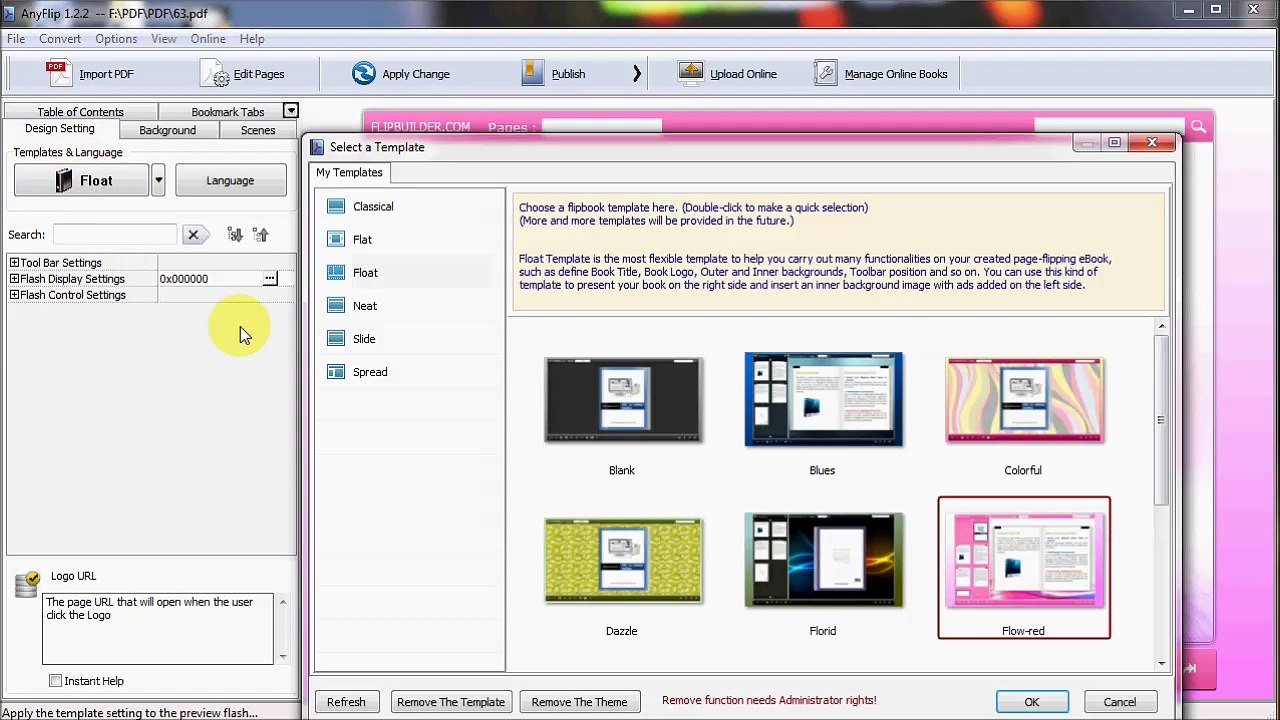The width and height of the screenshot is (1280, 720).
Task: Click the theme list scroll up arrow
Action: click(x=1161, y=326)
